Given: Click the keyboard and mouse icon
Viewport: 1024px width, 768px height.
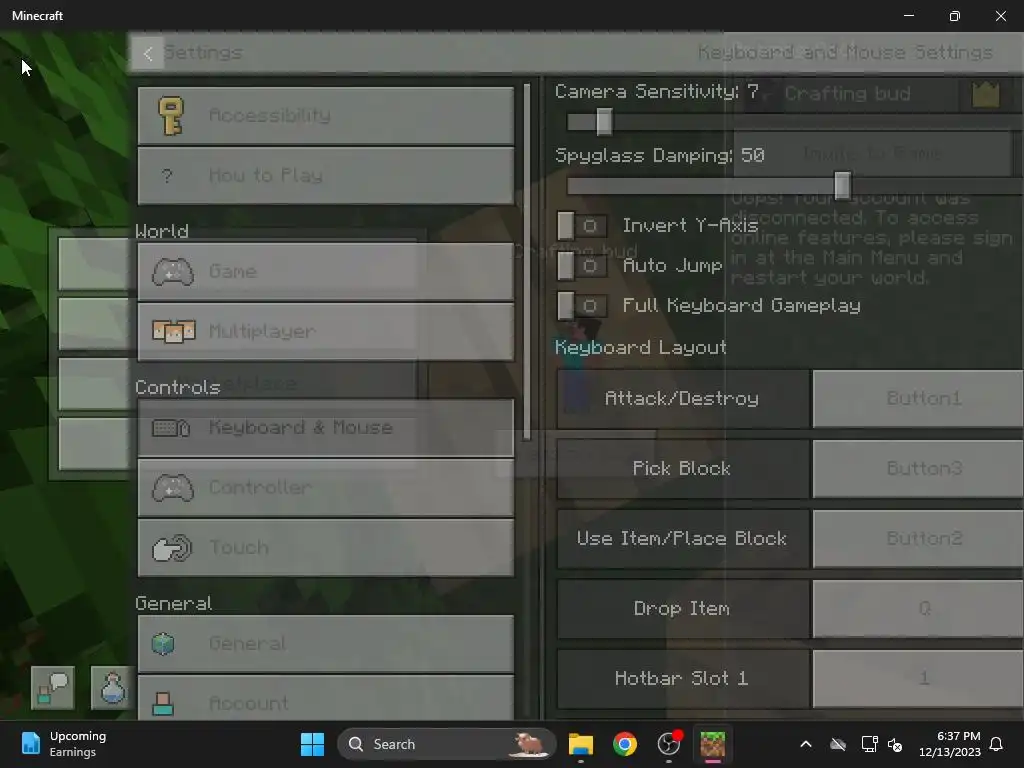Looking at the screenshot, I should 171,428.
